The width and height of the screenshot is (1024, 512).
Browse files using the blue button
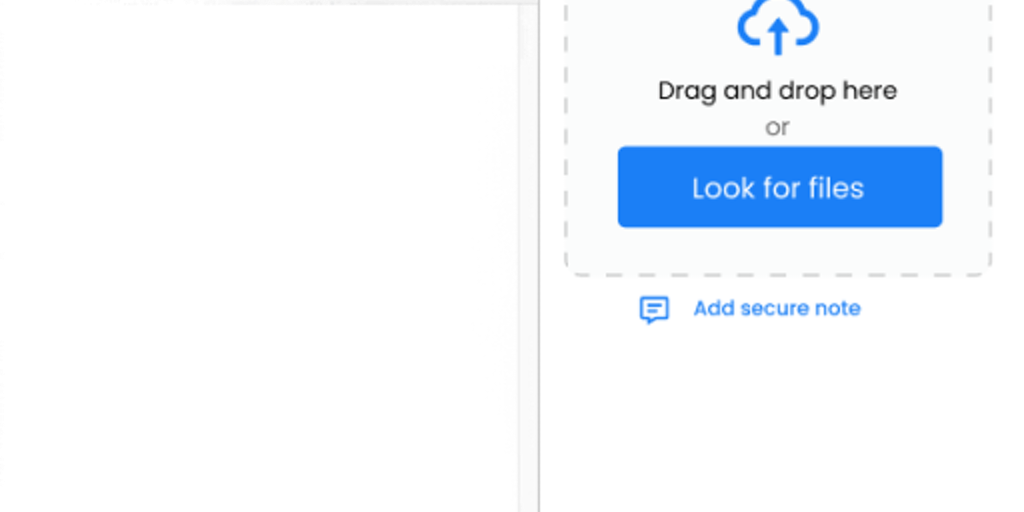pos(780,187)
